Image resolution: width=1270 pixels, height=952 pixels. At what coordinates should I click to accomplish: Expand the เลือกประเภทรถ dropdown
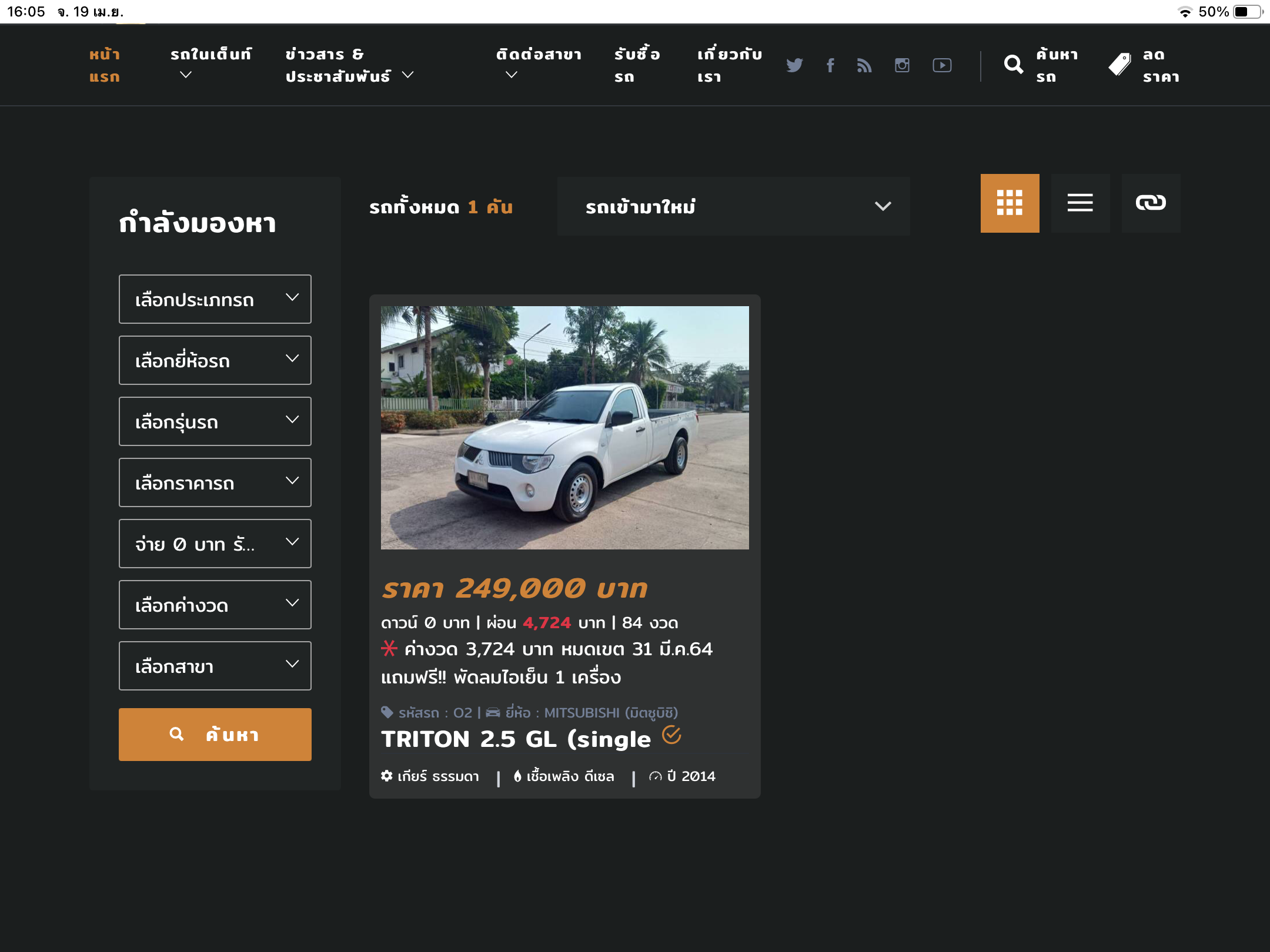coord(215,299)
